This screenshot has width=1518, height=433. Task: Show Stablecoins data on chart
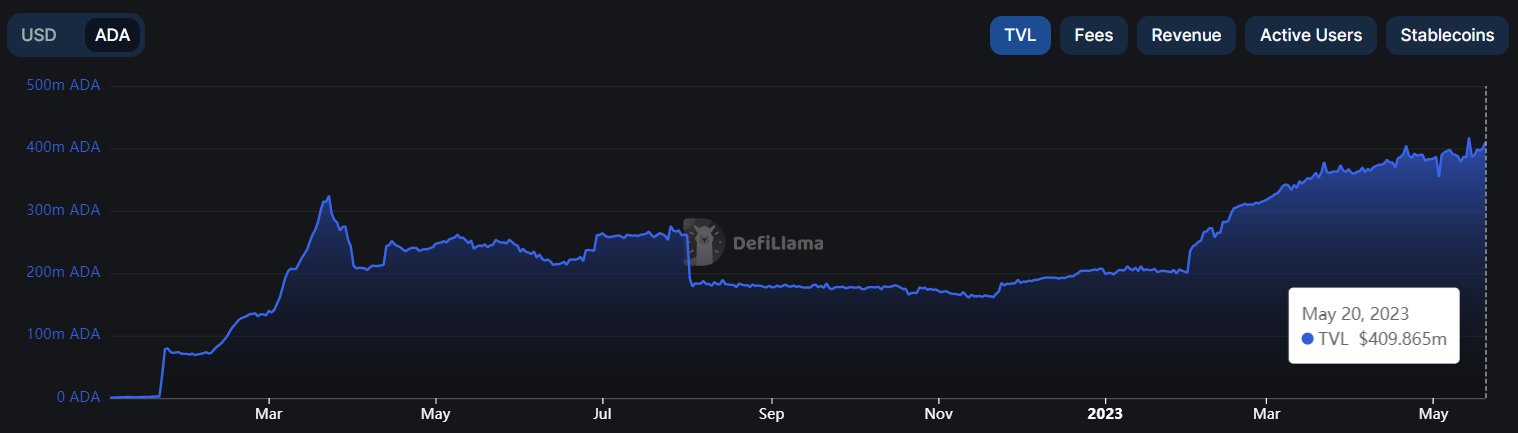coord(1447,35)
